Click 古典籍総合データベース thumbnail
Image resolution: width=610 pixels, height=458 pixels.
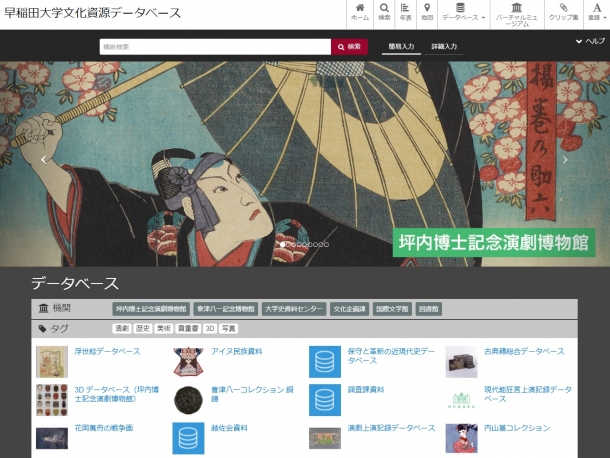click(461, 362)
